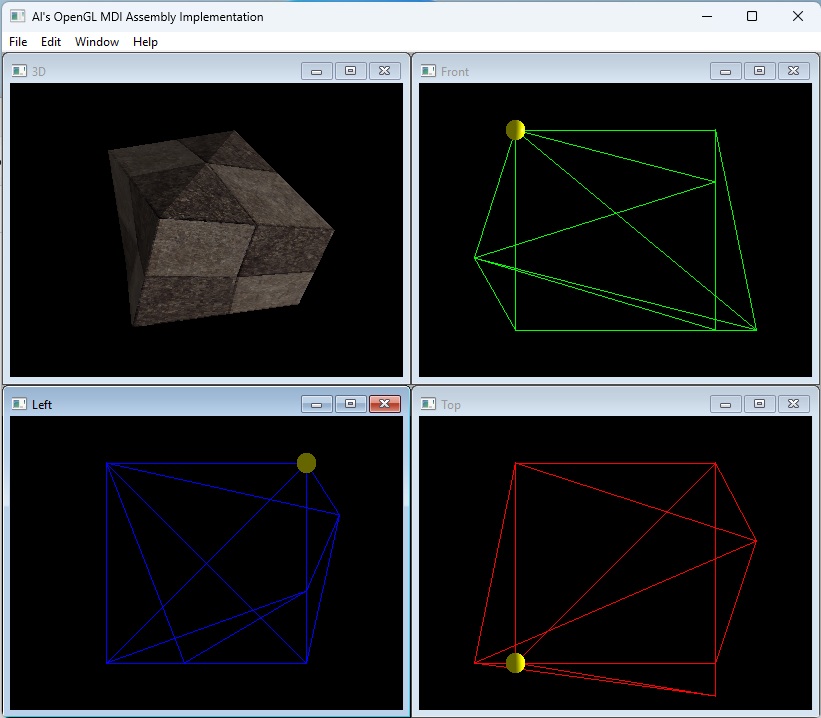Select the yellow sphere in Front view

pyautogui.click(x=515, y=130)
